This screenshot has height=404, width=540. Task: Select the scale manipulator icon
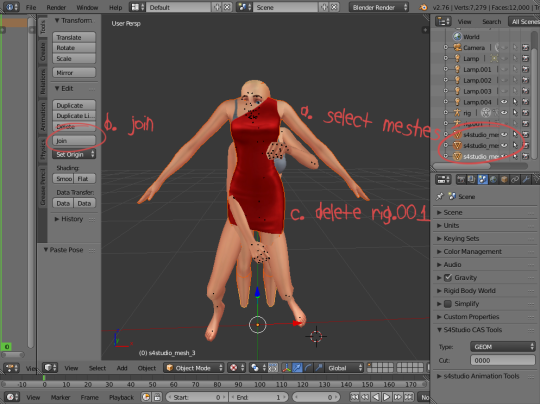click(319, 368)
